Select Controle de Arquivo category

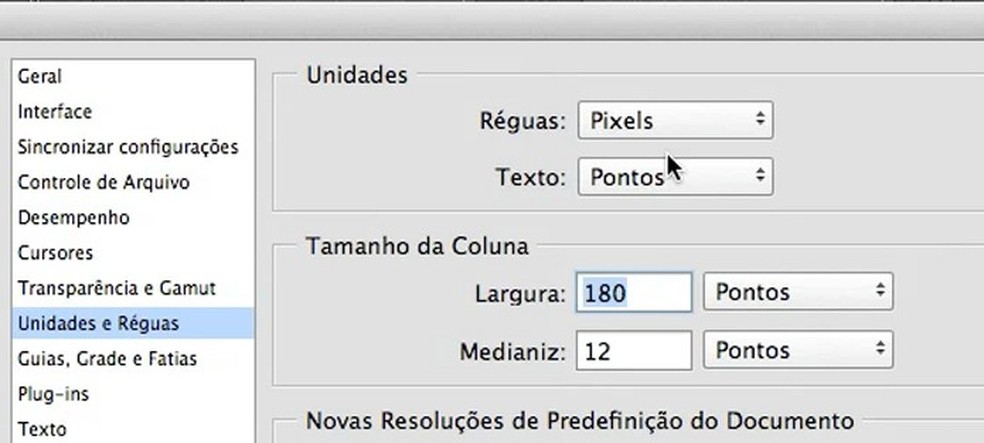103,182
